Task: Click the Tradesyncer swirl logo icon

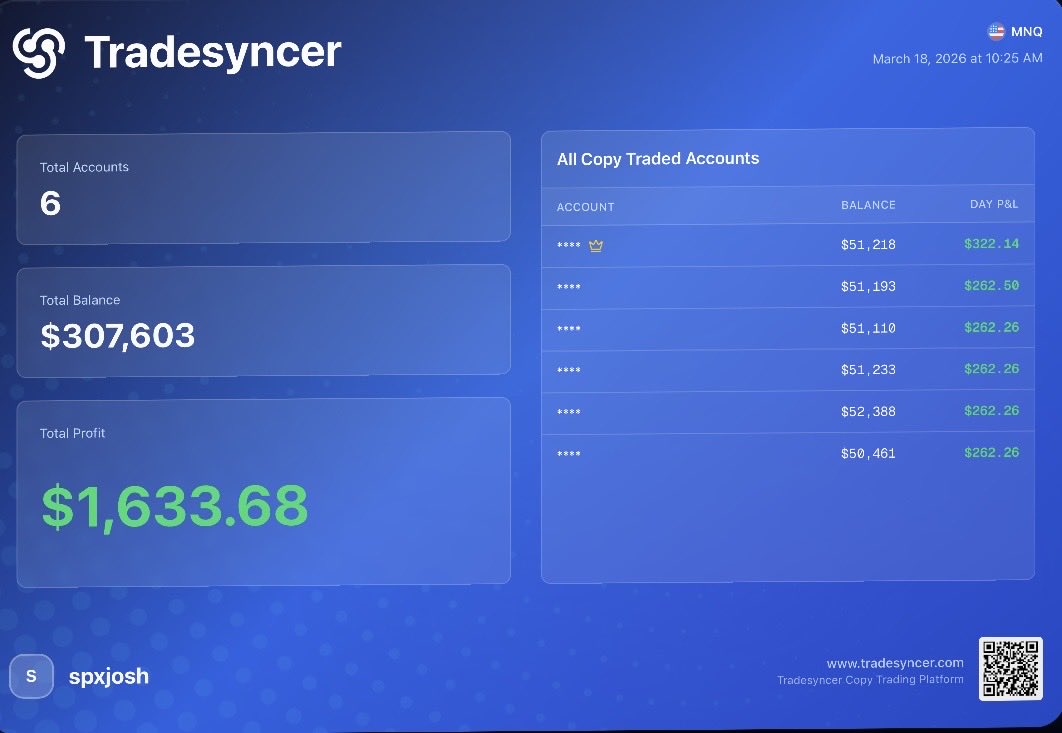Action: point(39,53)
